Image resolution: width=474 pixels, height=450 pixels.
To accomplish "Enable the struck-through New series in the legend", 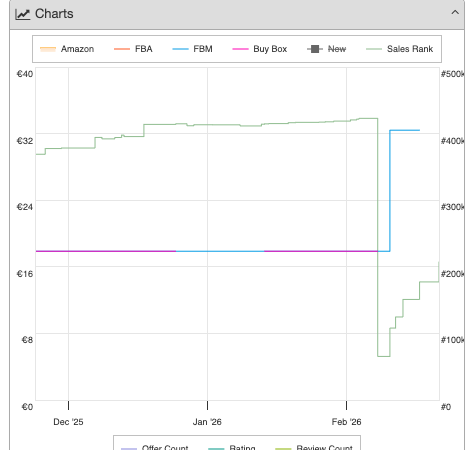I will pos(327,49).
